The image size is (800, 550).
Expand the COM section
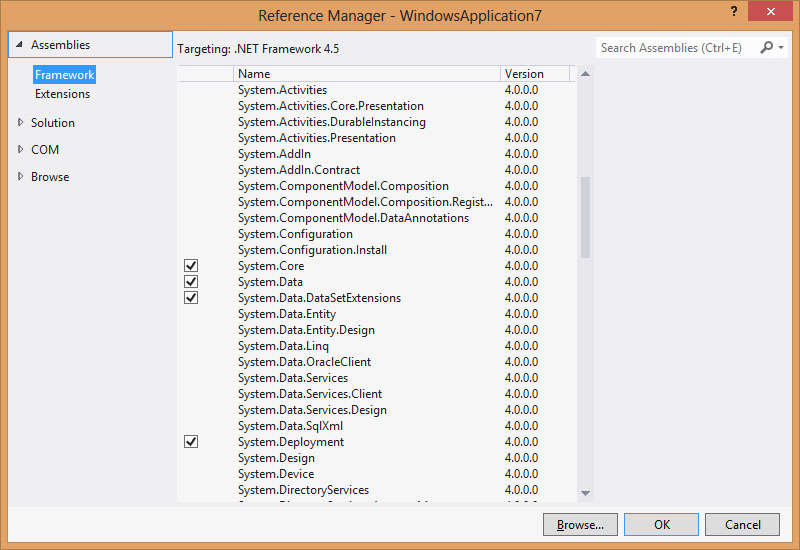coord(20,149)
